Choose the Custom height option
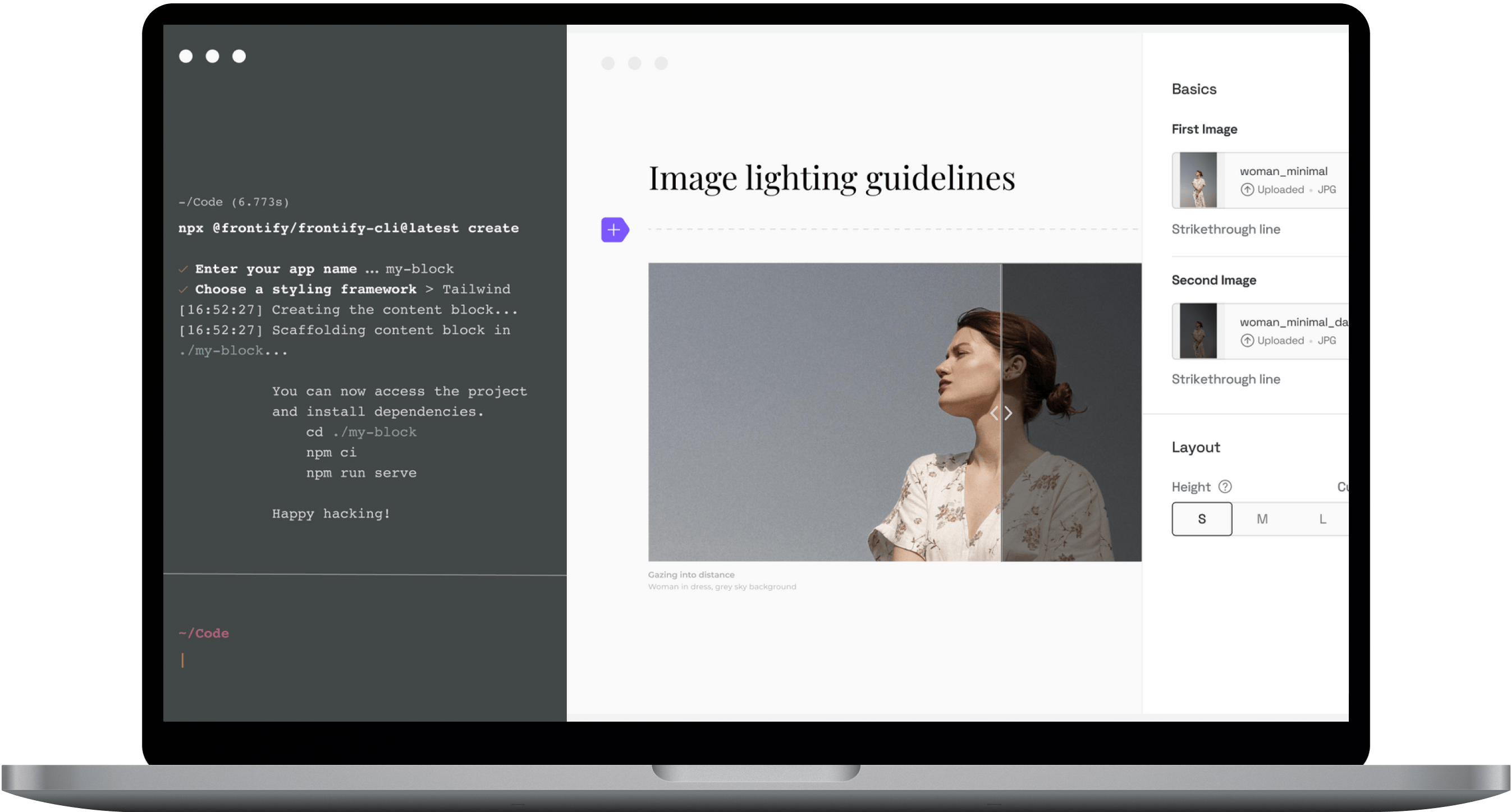The image size is (1511, 812). coord(1343,486)
